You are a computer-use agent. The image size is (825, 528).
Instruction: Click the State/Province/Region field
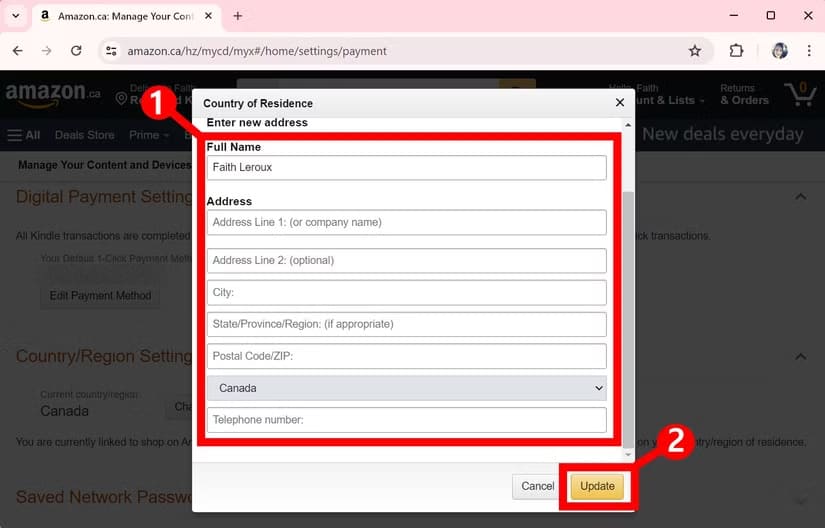pos(407,324)
